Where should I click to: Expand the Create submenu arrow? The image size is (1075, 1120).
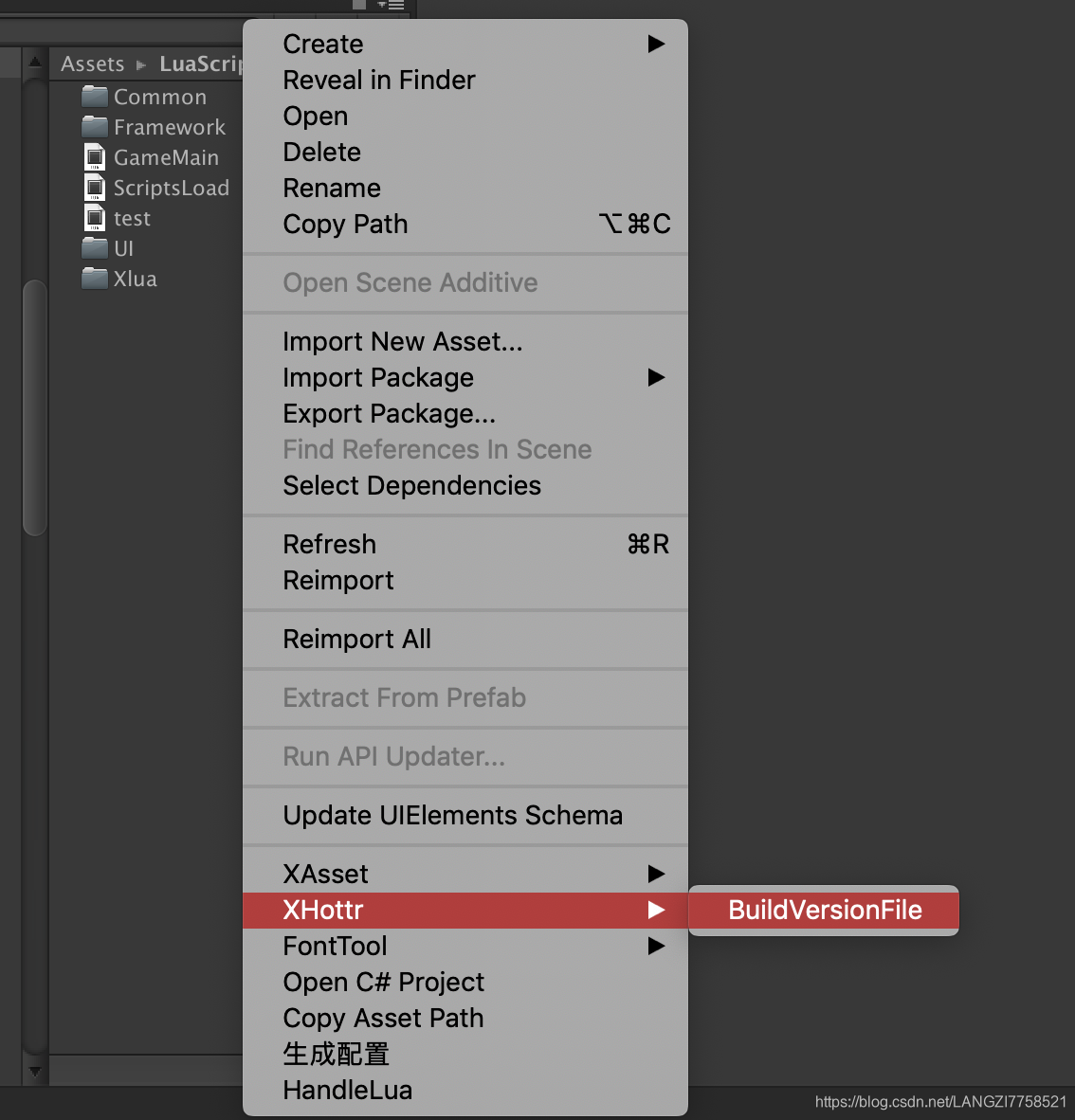tap(656, 45)
